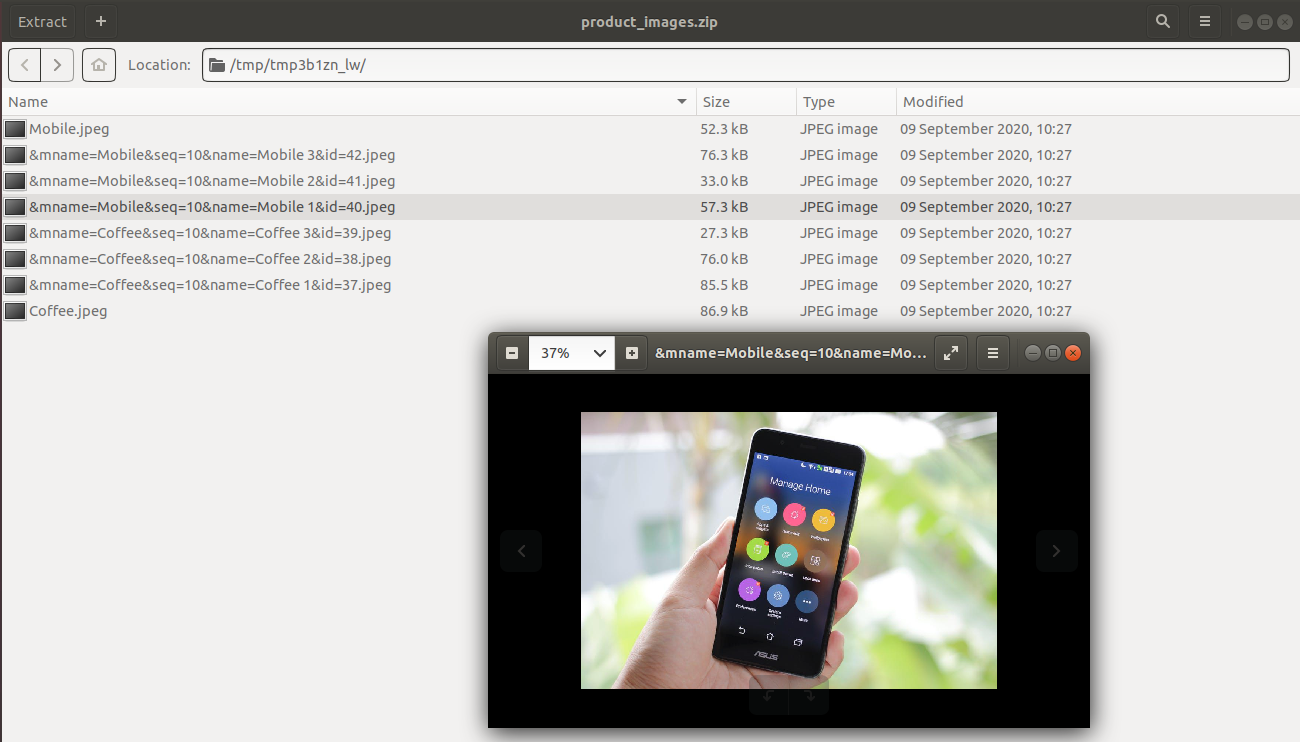
Task: Show next image with the right chevron
Action: [1056, 550]
